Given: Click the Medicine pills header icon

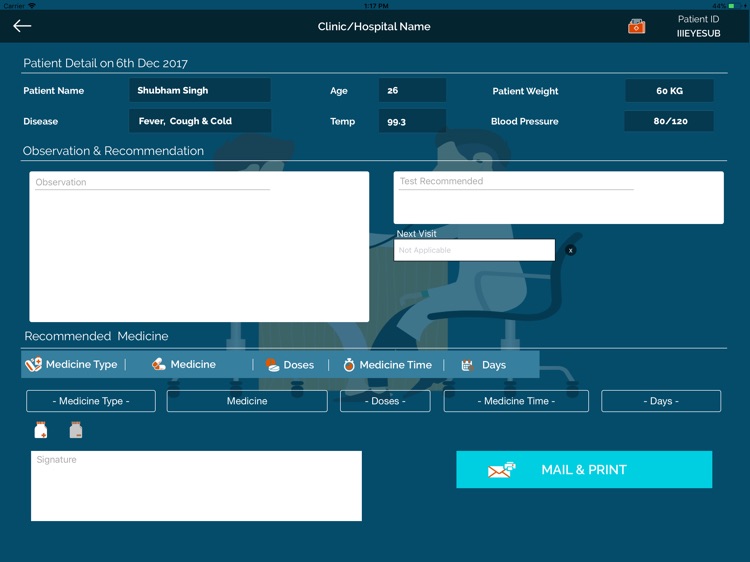Looking at the screenshot, I should pos(159,364).
